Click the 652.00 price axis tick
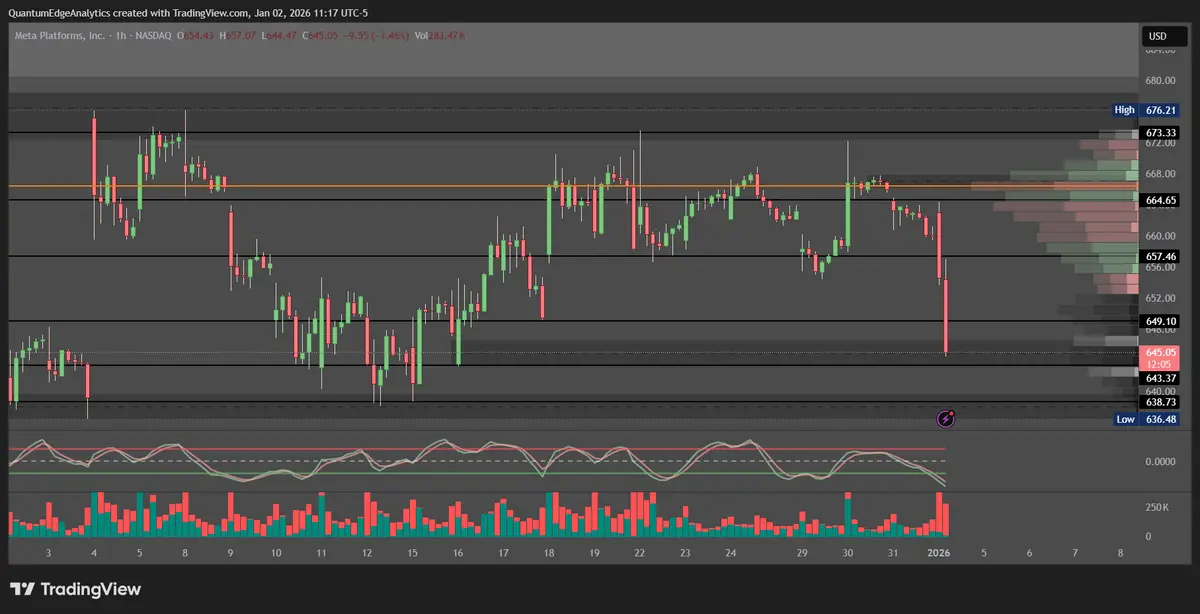 [1160, 298]
